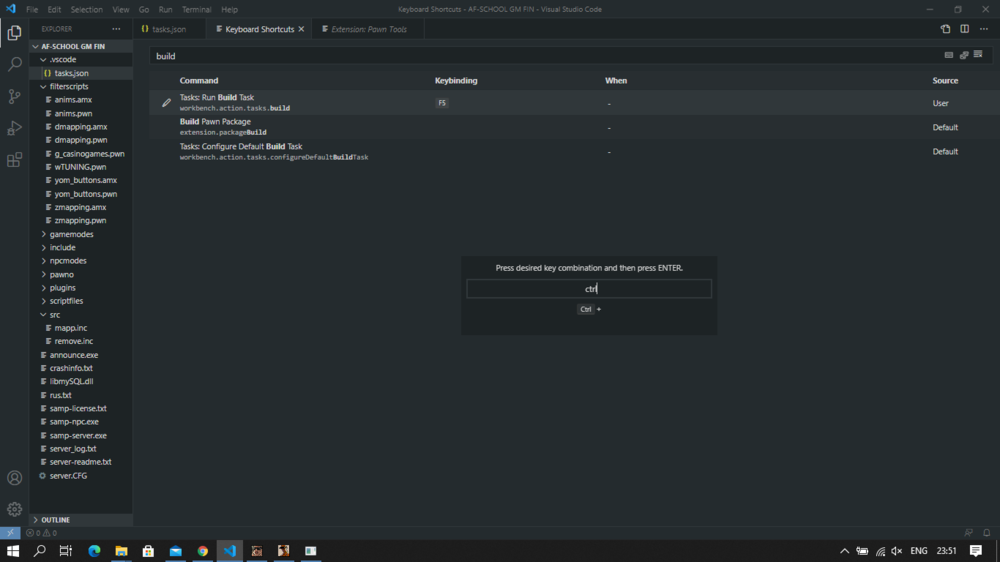1000x562 pixels.
Task: Collapse the AF-SCHOOL GM FIN root folder
Action: 80,46
